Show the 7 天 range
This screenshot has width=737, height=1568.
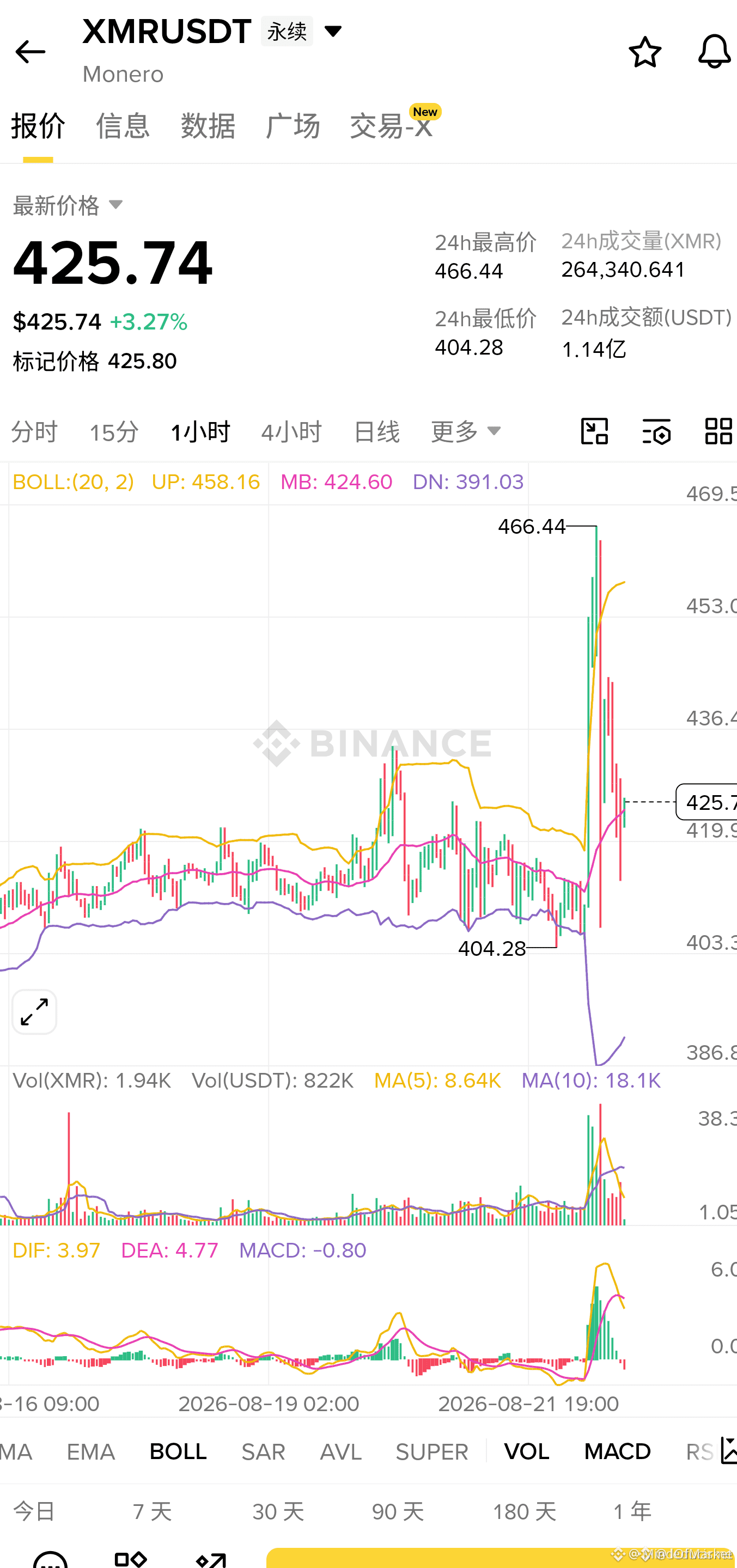coord(152,1511)
